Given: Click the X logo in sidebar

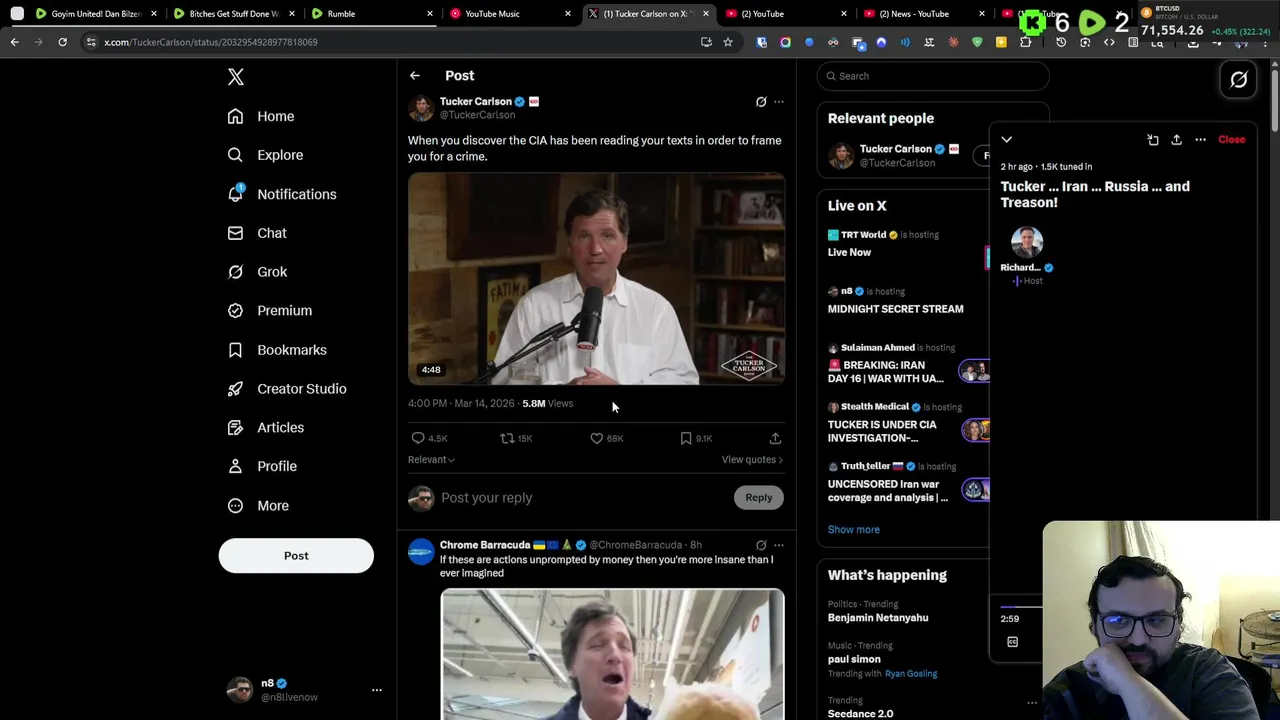Looking at the screenshot, I should coord(236,77).
